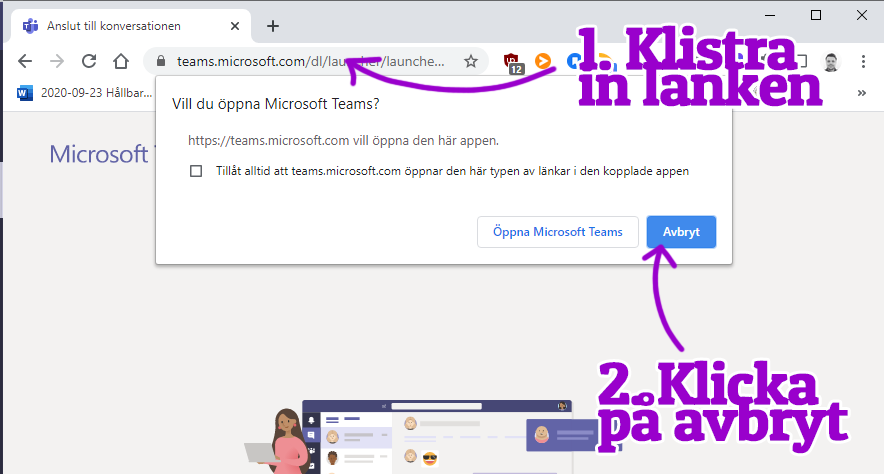Click the padlock site info icon
The image size is (884, 474).
click(x=161, y=61)
